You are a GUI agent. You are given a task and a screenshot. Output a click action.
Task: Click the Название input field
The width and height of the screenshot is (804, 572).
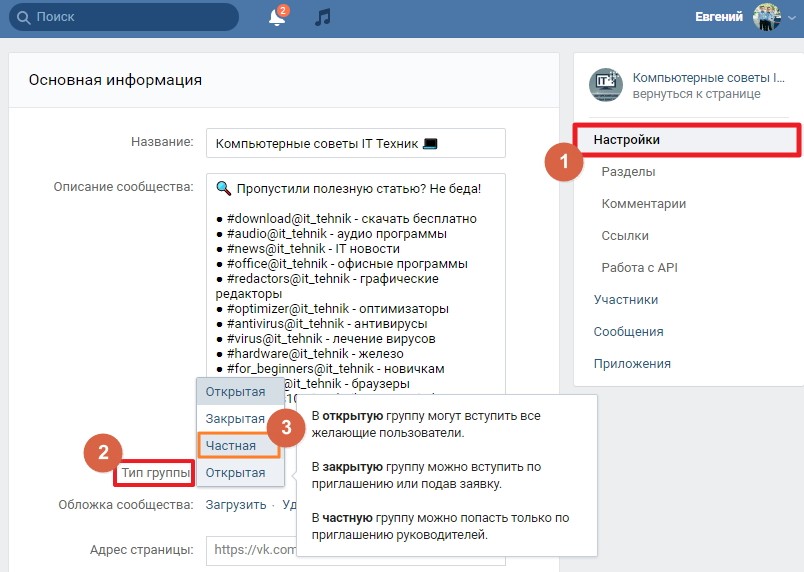tap(356, 143)
